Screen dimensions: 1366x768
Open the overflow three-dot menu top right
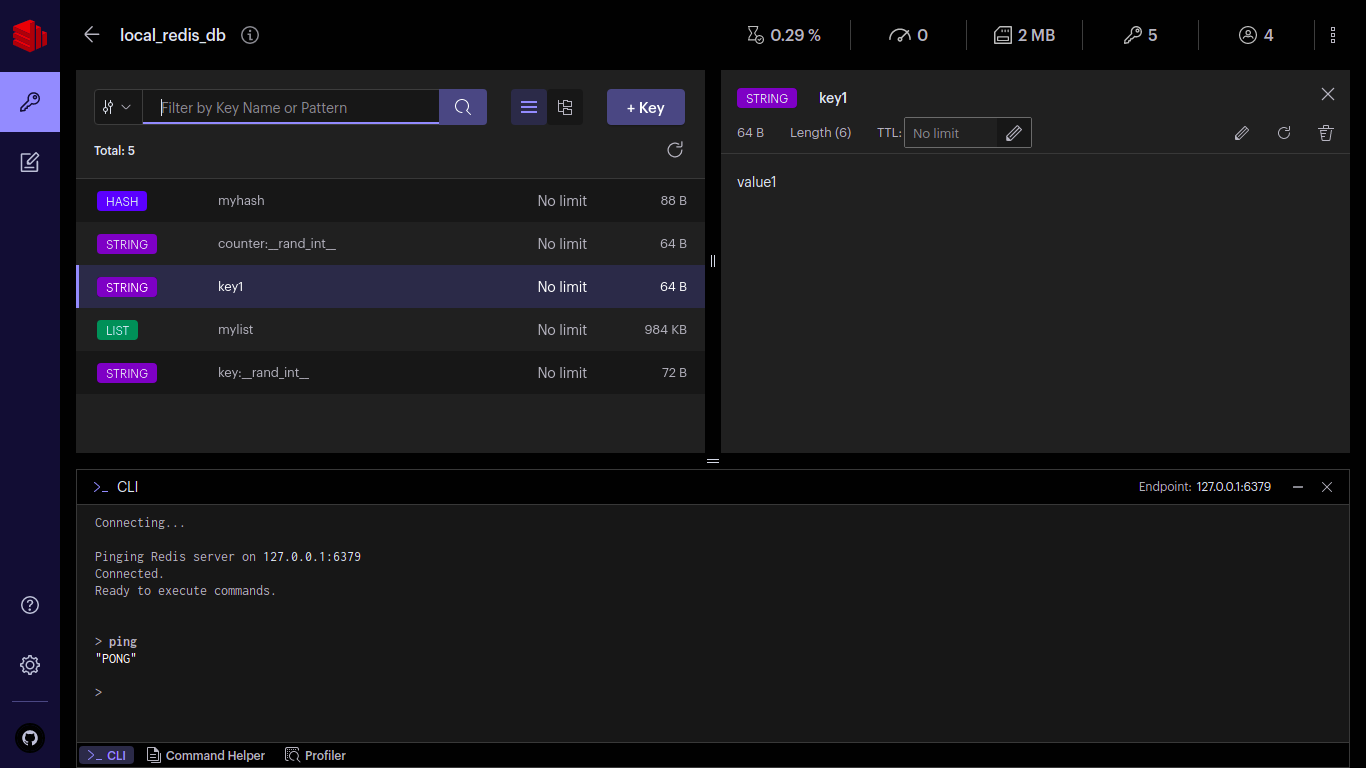pos(1333,35)
